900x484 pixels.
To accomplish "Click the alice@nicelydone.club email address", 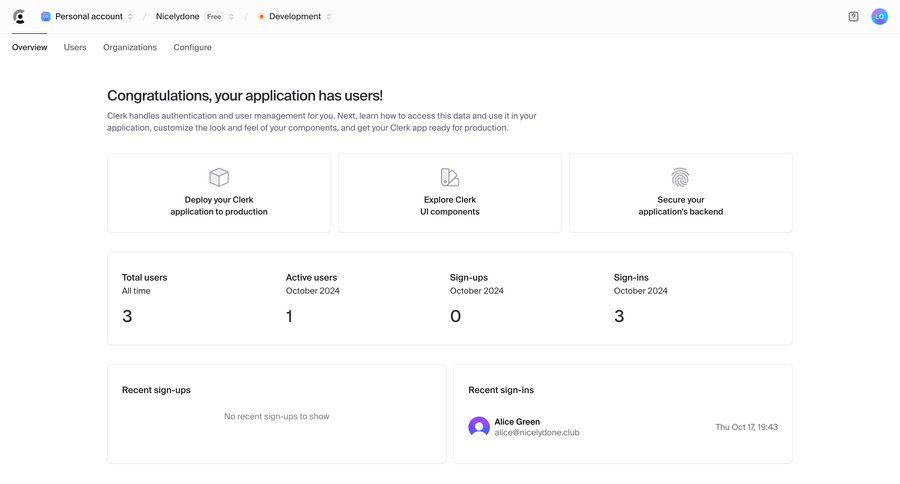I will [x=537, y=432].
